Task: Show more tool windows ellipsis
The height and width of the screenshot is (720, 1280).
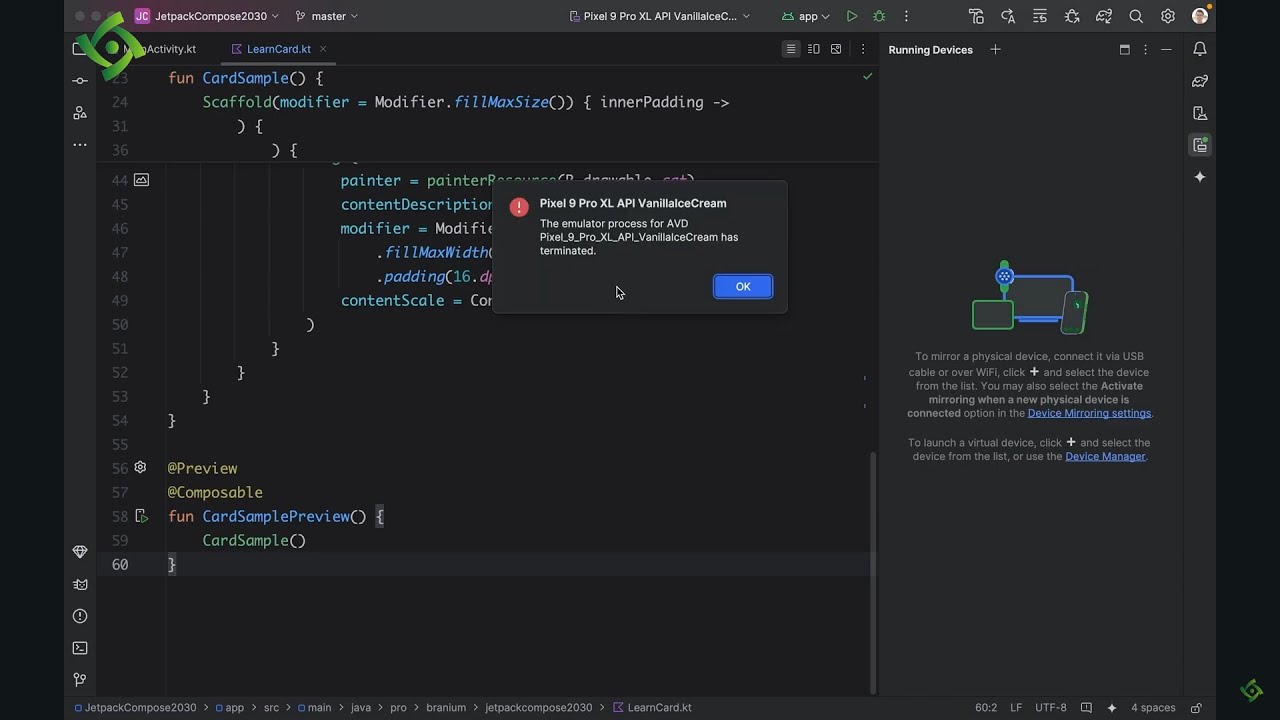Action: pyautogui.click(x=80, y=145)
